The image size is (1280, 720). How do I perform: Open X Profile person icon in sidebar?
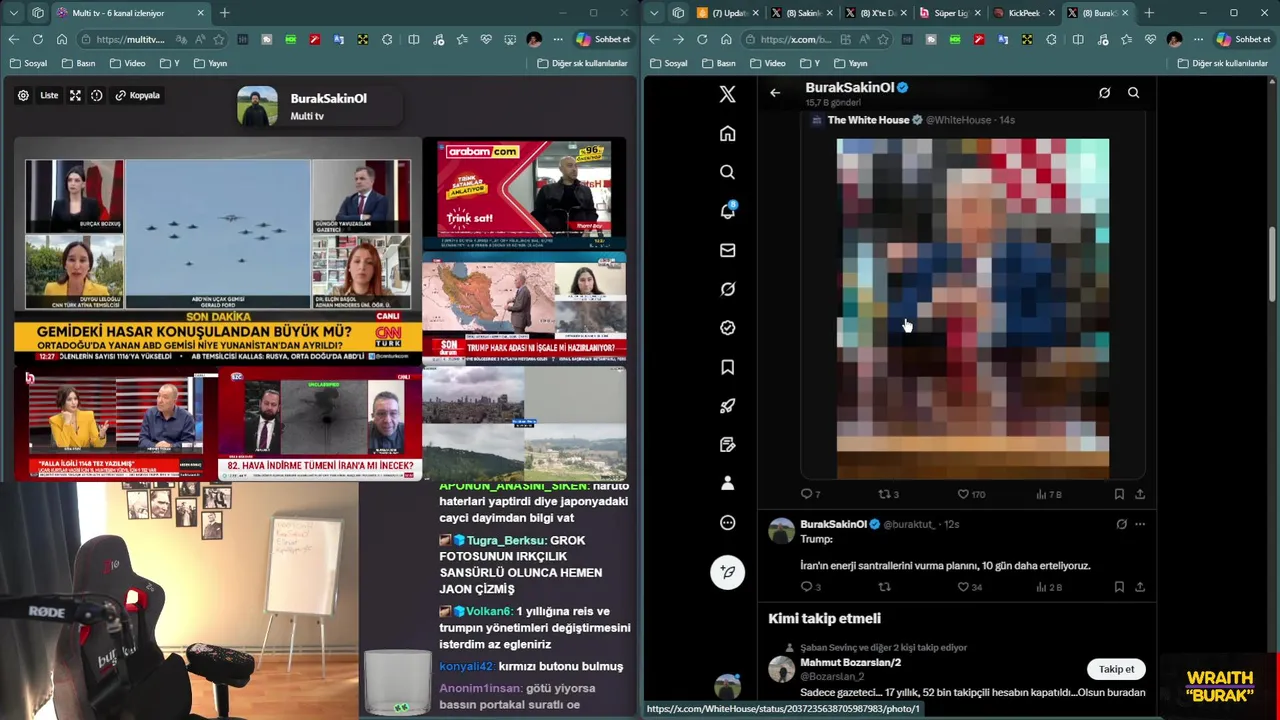pos(728,483)
